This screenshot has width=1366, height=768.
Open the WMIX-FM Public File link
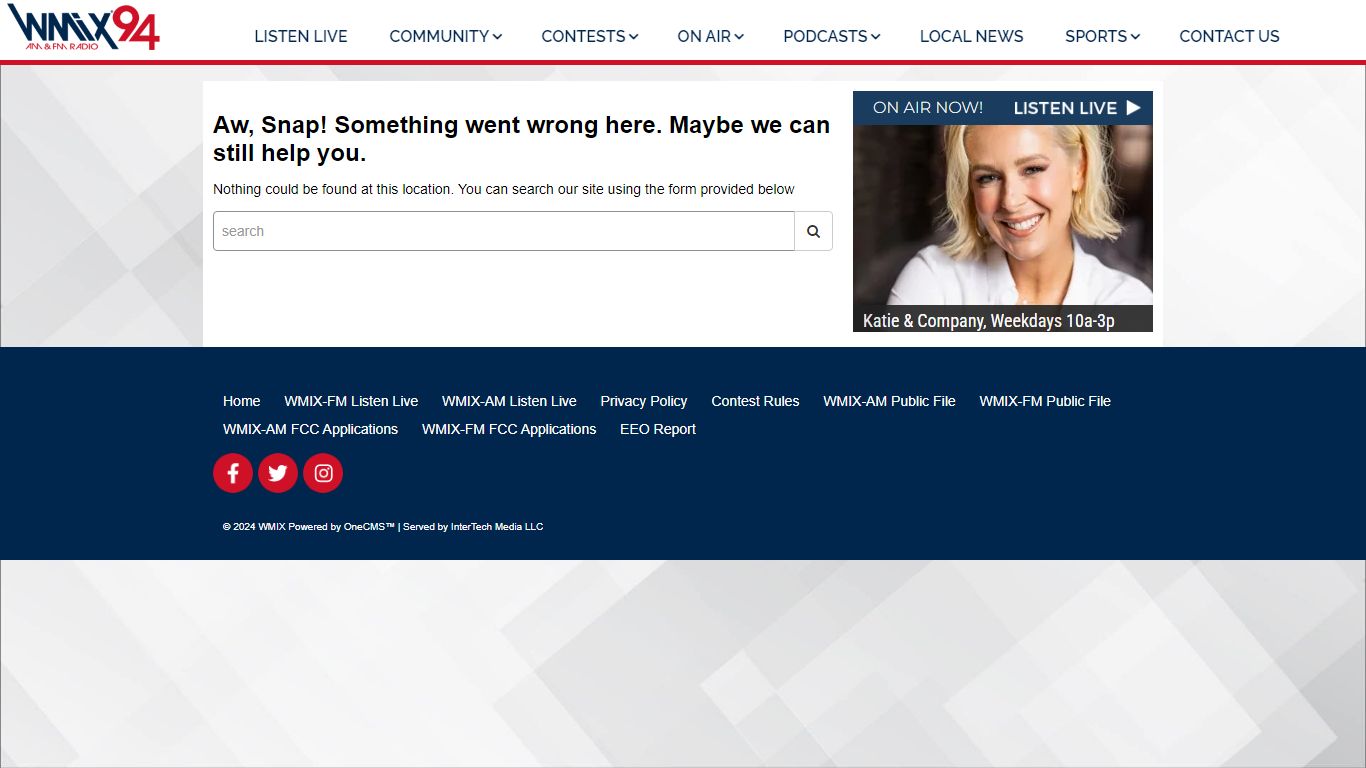[1045, 401]
